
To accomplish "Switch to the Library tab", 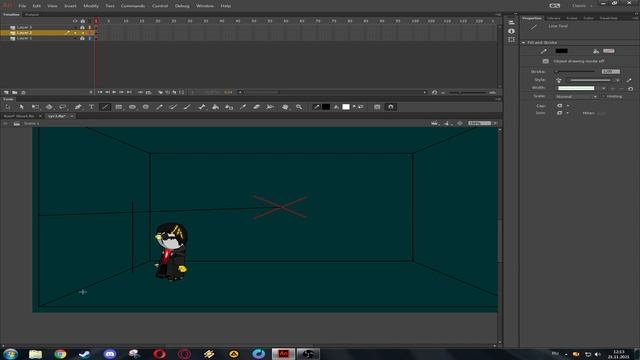I will [554, 18].
